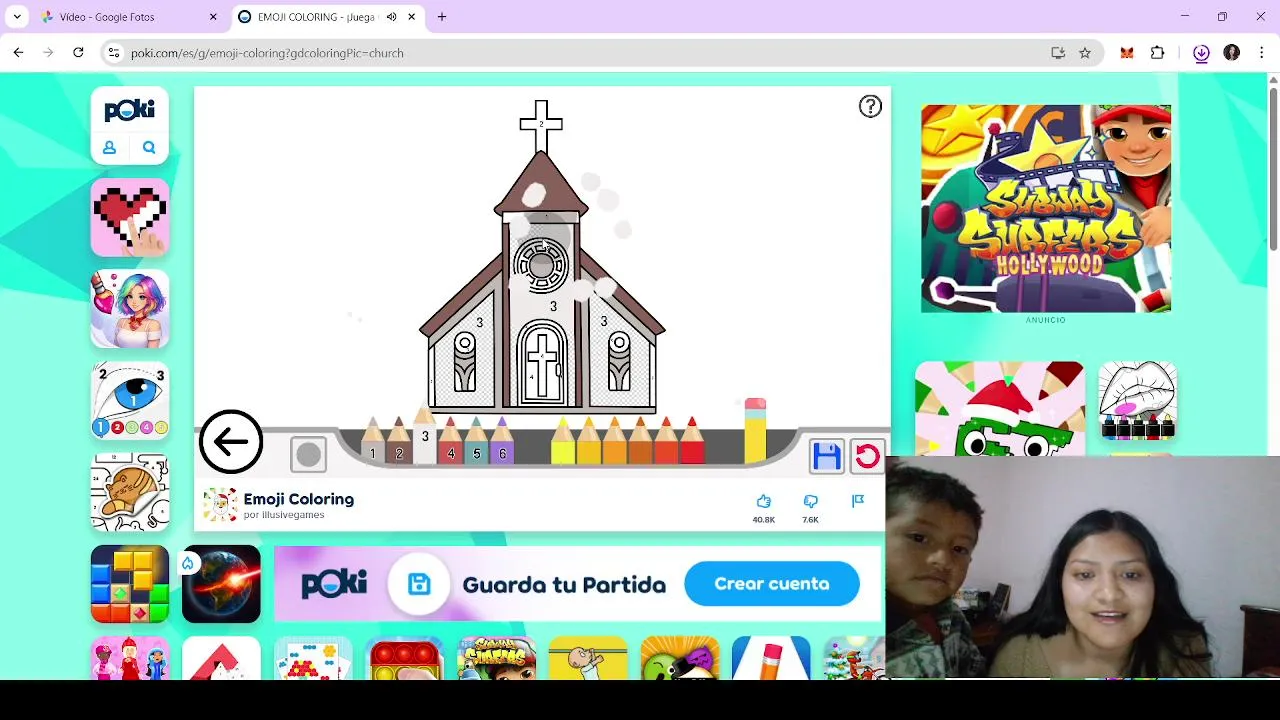Select purple pencil number 6
Image resolution: width=1280 pixels, height=720 pixels.
click(x=502, y=441)
